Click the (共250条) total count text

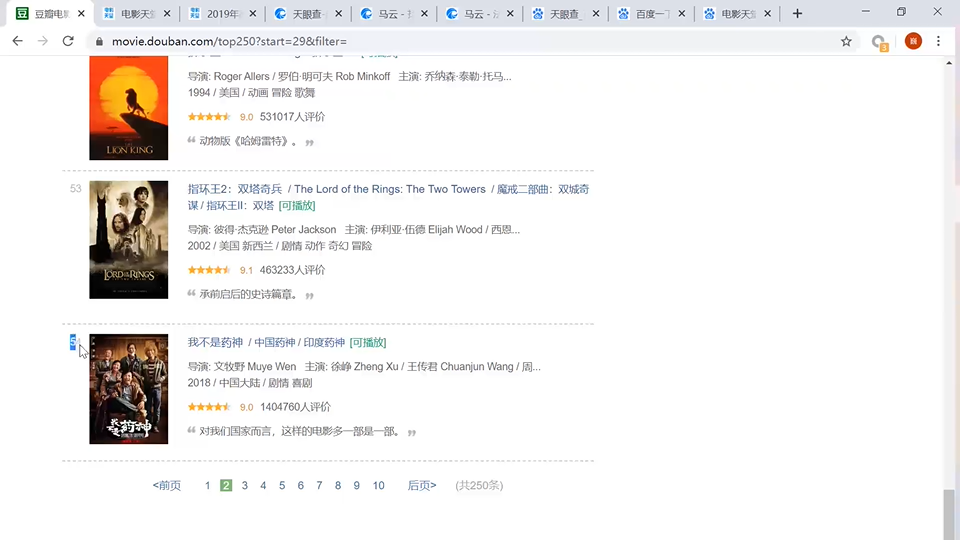point(479,486)
